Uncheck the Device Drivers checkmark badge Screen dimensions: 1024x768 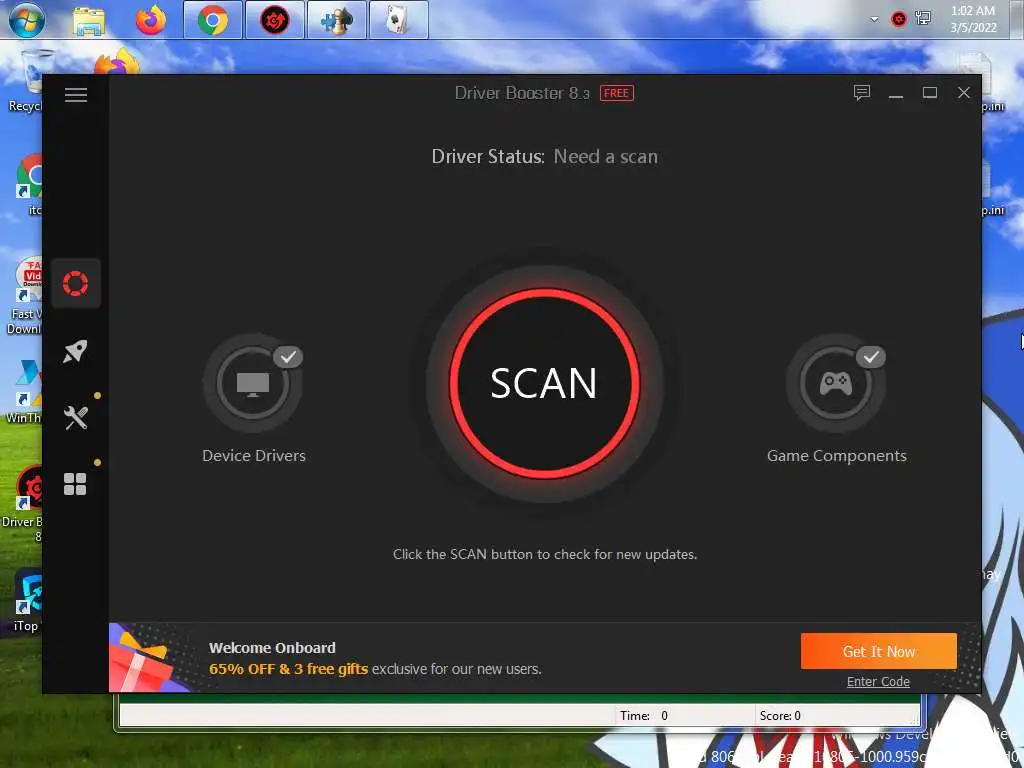point(288,357)
